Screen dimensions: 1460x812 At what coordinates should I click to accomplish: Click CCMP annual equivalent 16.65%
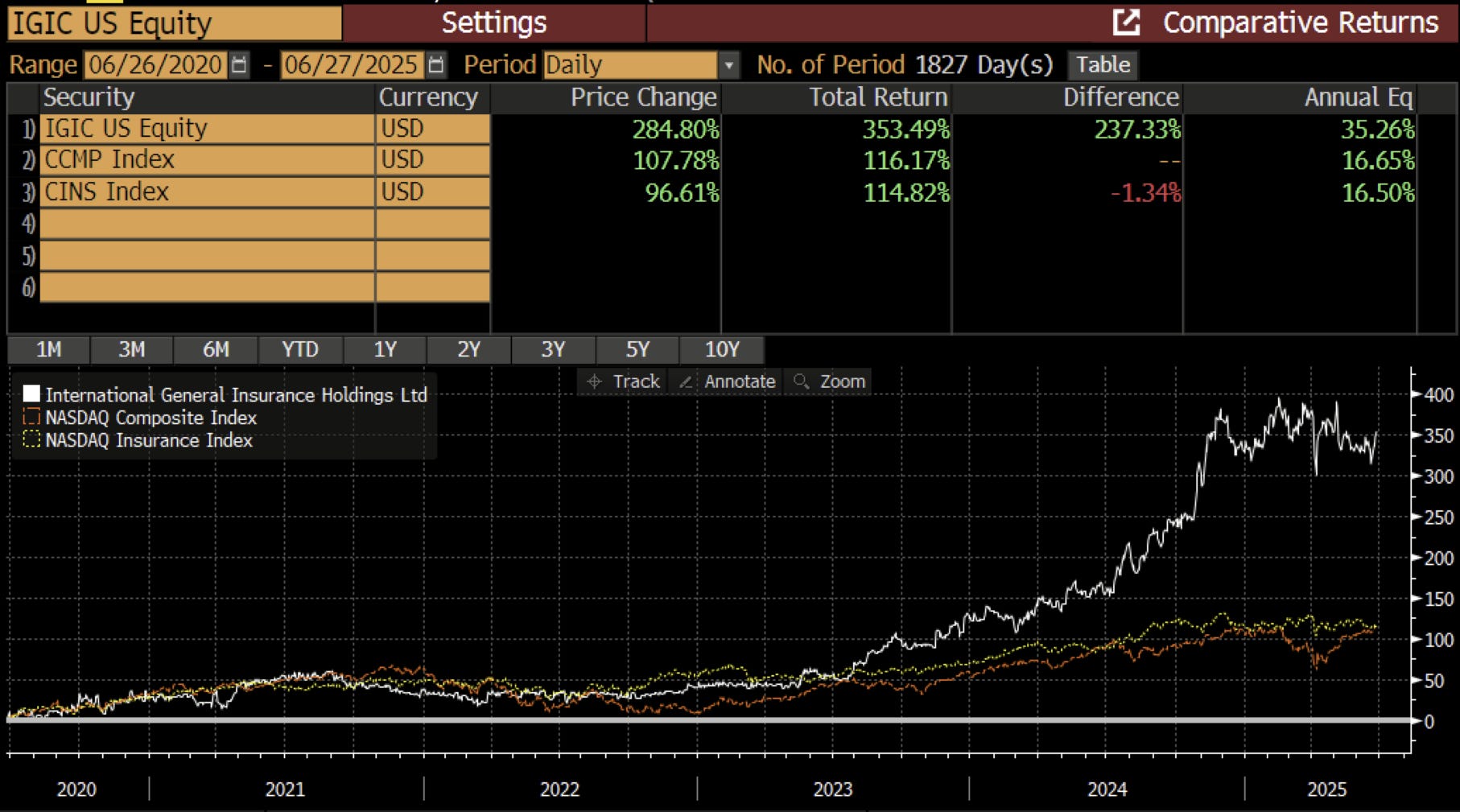(x=1377, y=160)
